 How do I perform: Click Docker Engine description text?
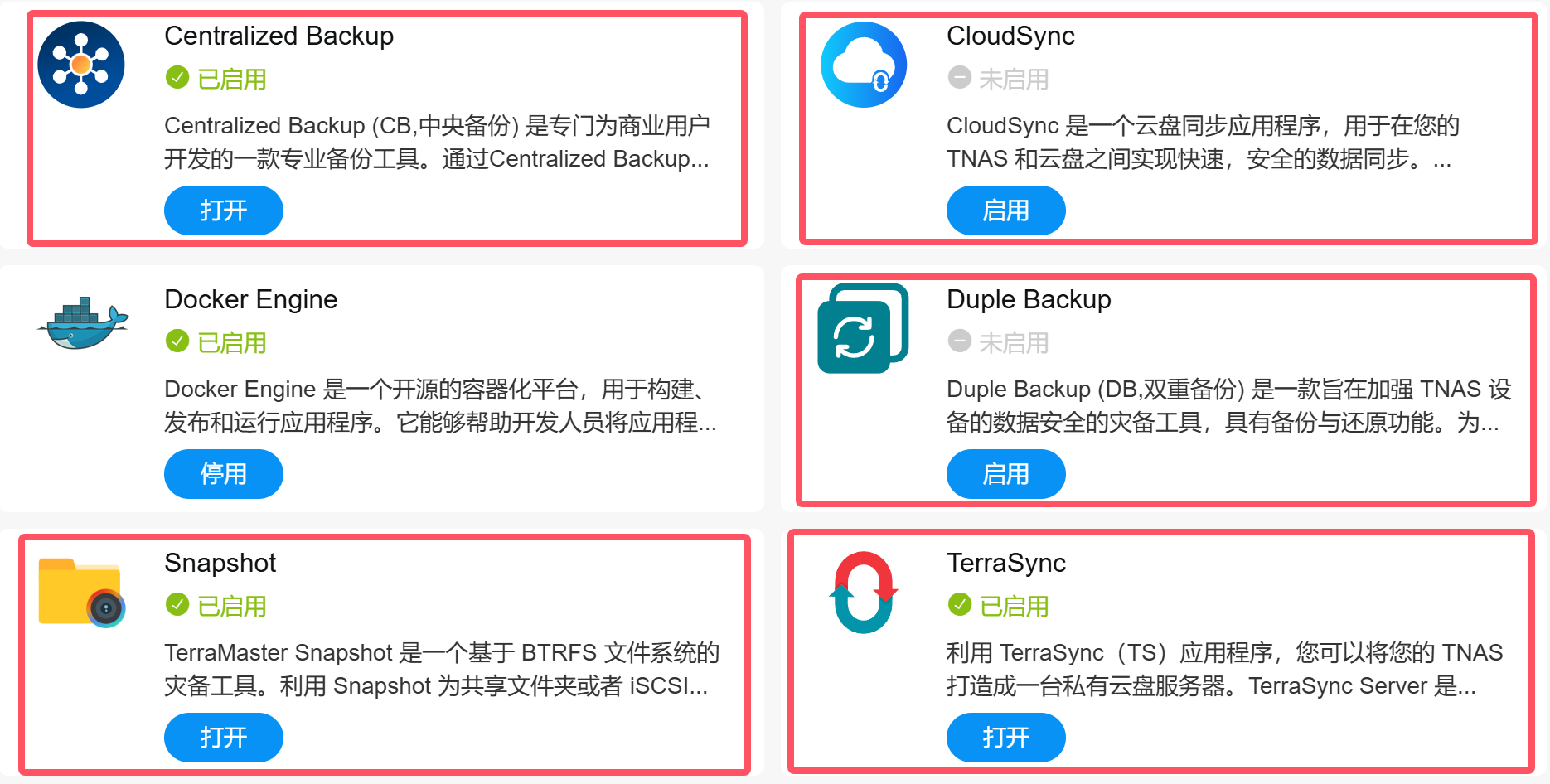441,405
